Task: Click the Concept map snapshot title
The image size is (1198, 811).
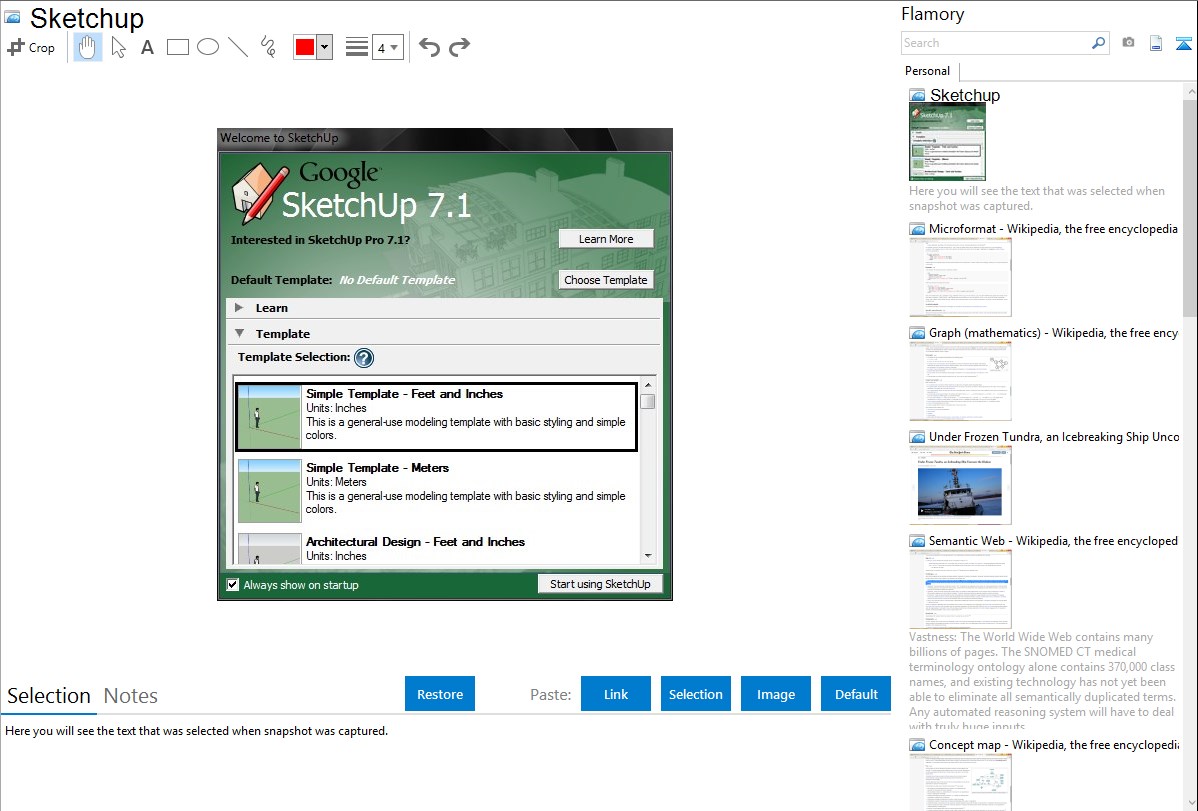Action: coord(1054,744)
